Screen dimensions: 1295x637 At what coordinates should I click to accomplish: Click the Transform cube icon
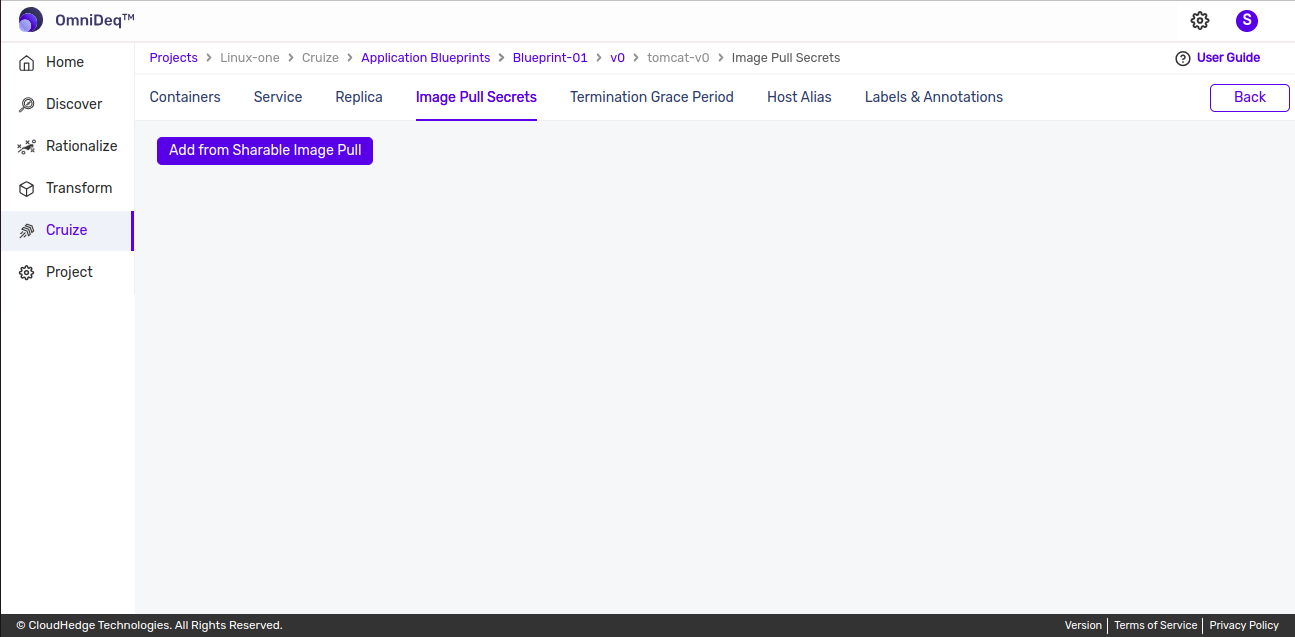[27, 188]
